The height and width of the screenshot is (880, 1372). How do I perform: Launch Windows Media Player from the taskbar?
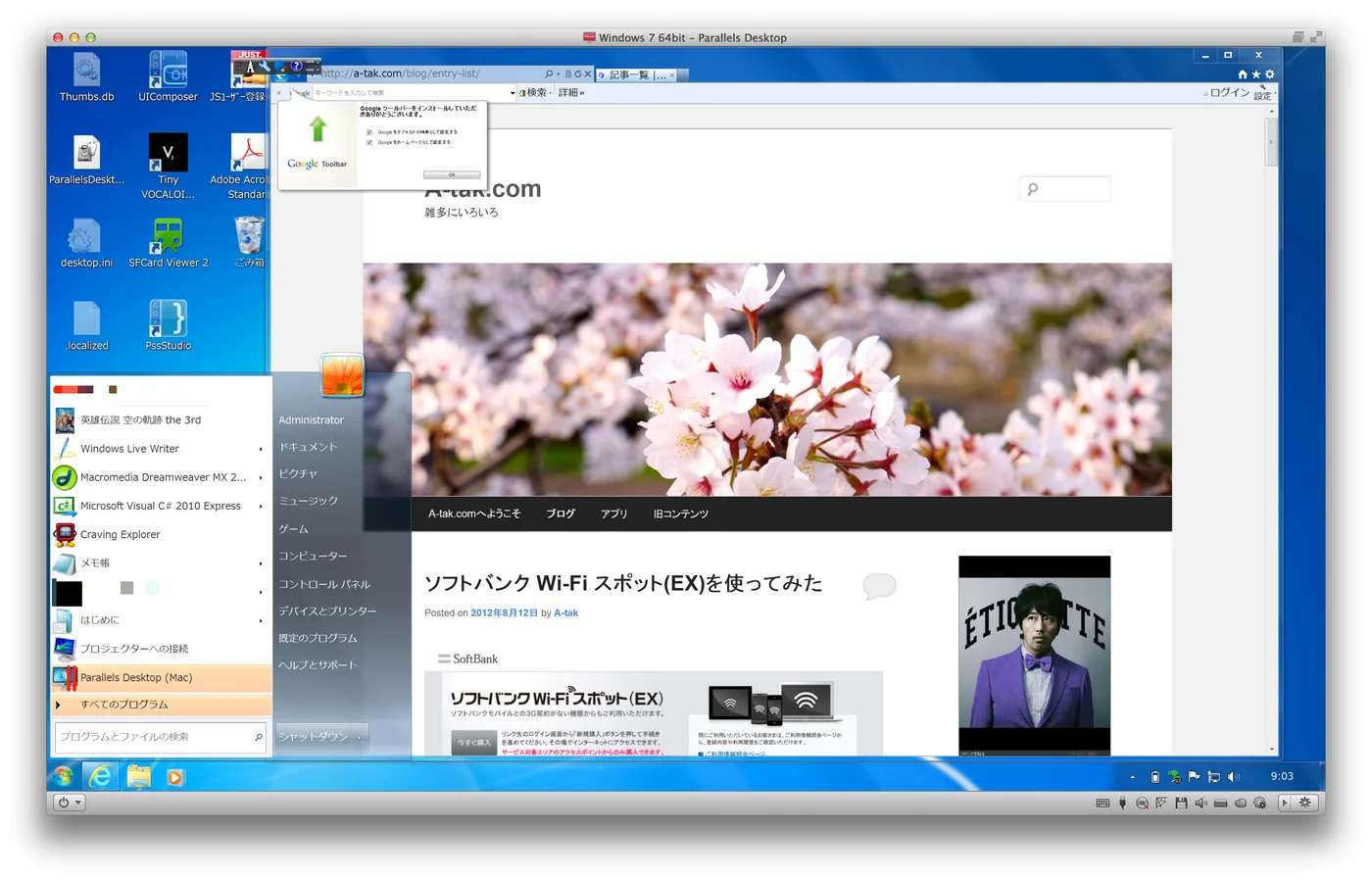pyautogui.click(x=175, y=777)
